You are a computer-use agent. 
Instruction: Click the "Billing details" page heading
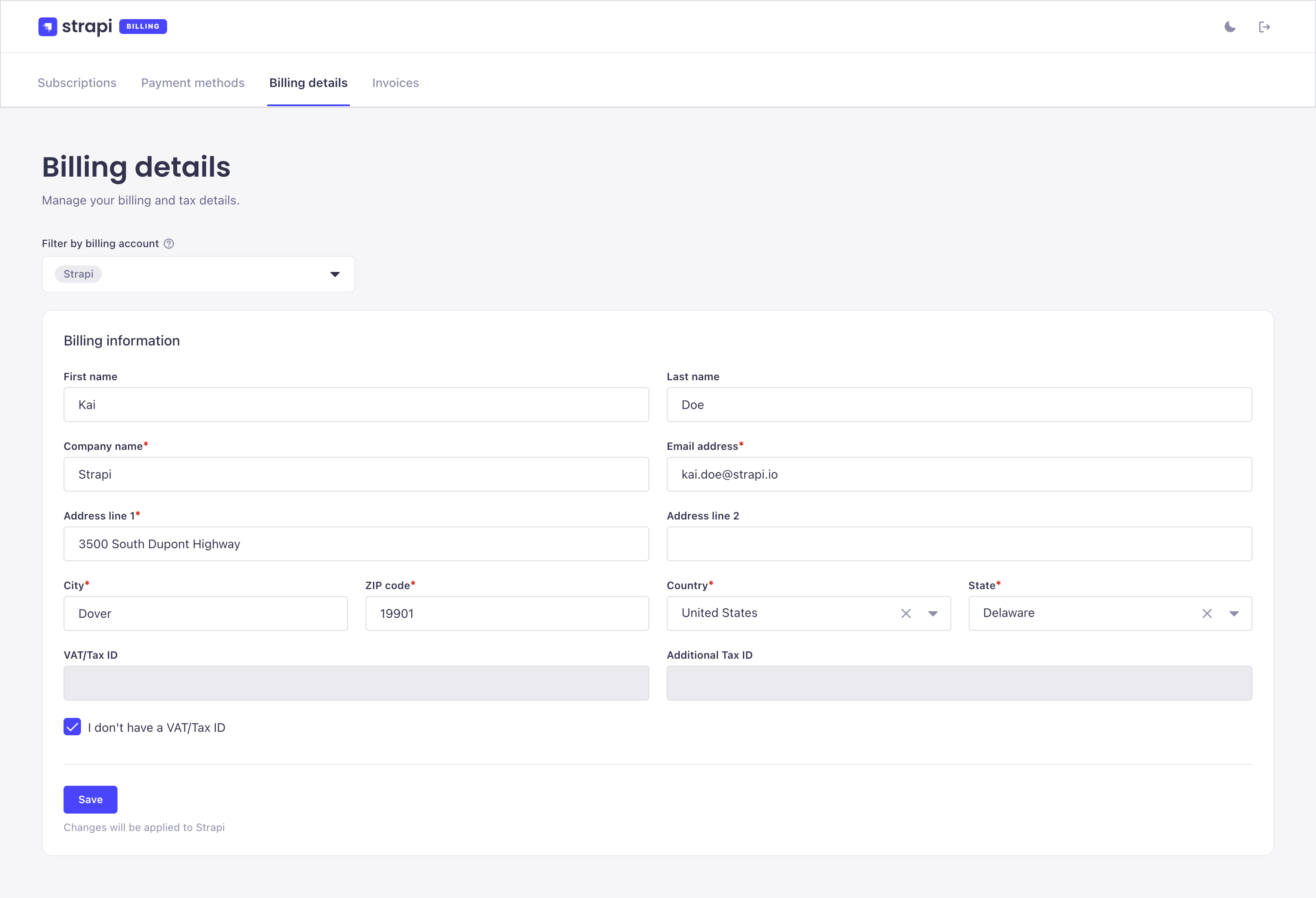136,168
